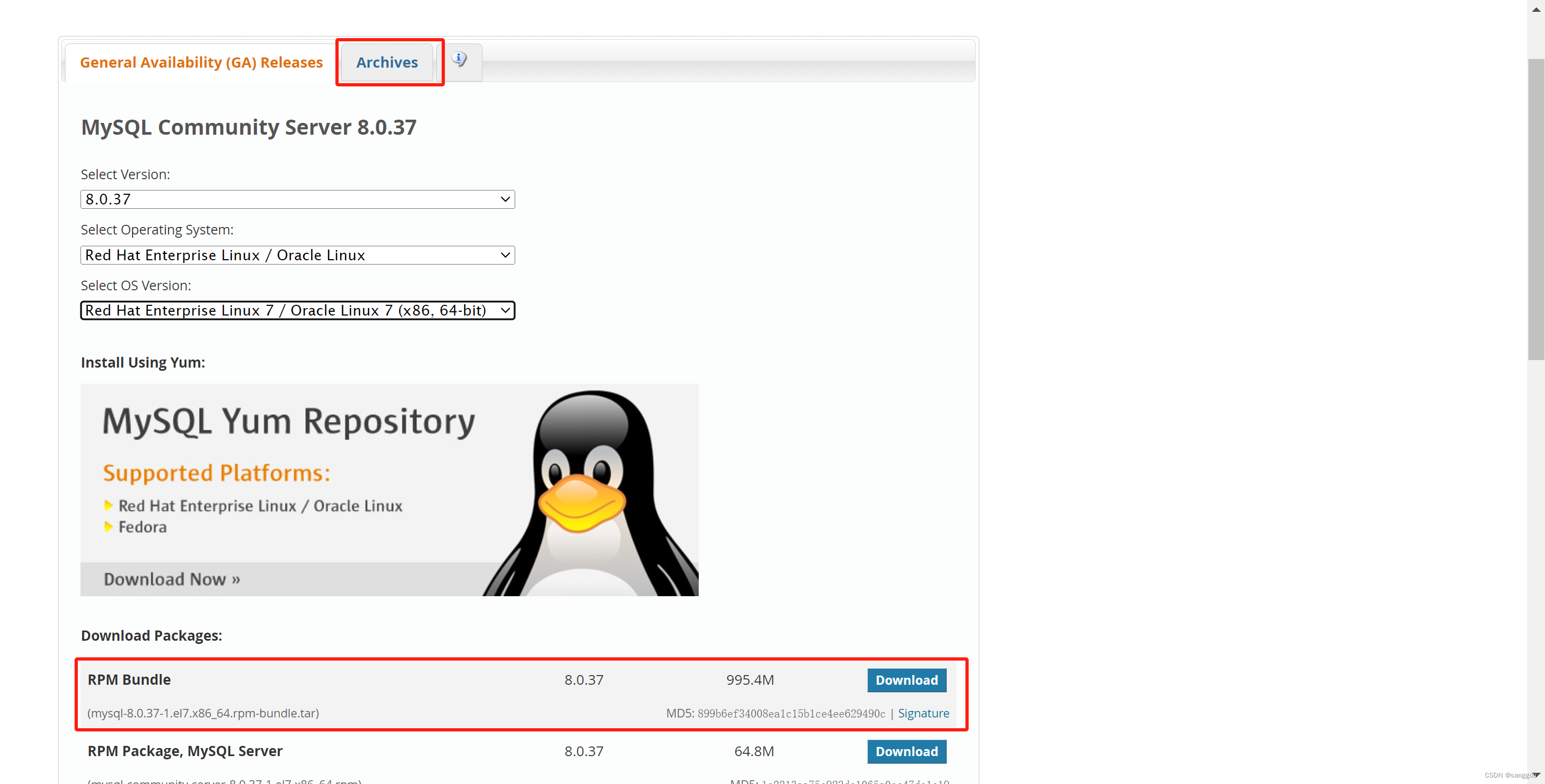Image resolution: width=1545 pixels, height=784 pixels.
Task: Open the General Availability (GA) Releases tab
Action: [x=201, y=62]
